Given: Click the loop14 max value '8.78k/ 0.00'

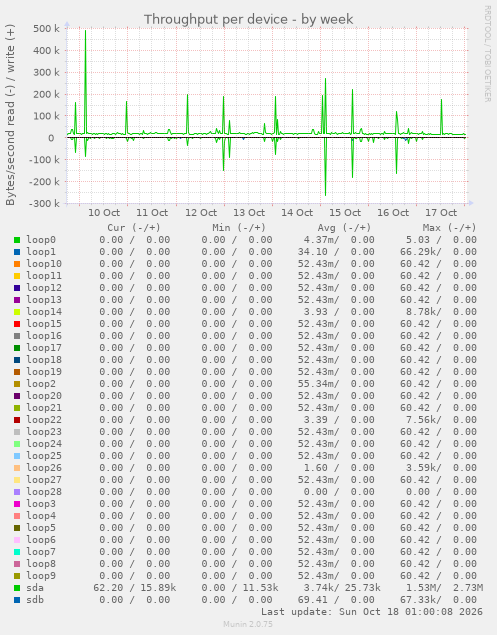Looking at the screenshot, I should [x=442, y=312].
